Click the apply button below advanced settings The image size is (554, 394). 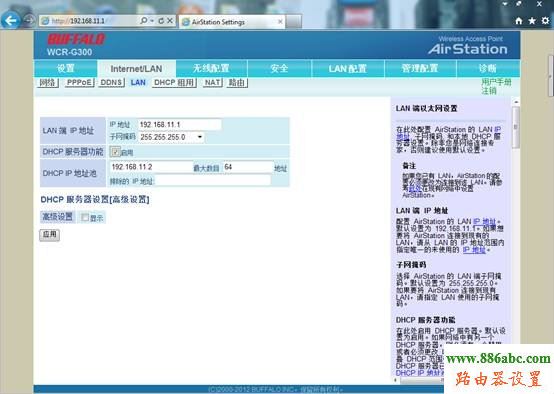(x=49, y=235)
